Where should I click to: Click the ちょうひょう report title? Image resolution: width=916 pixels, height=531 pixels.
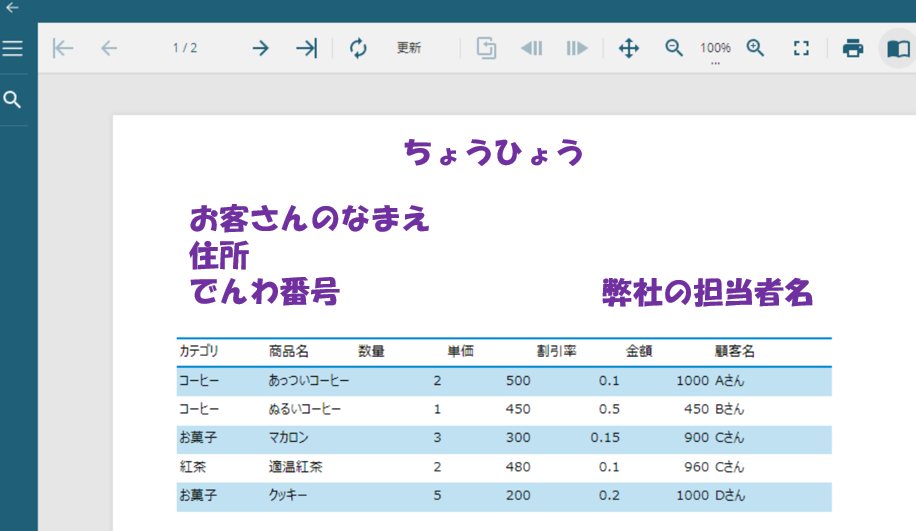[493, 153]
